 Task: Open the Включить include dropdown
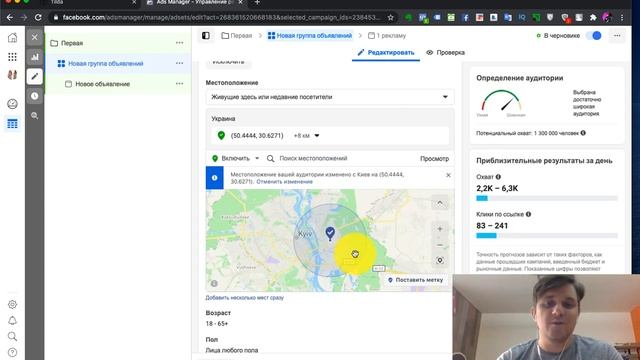coord(236,158)
